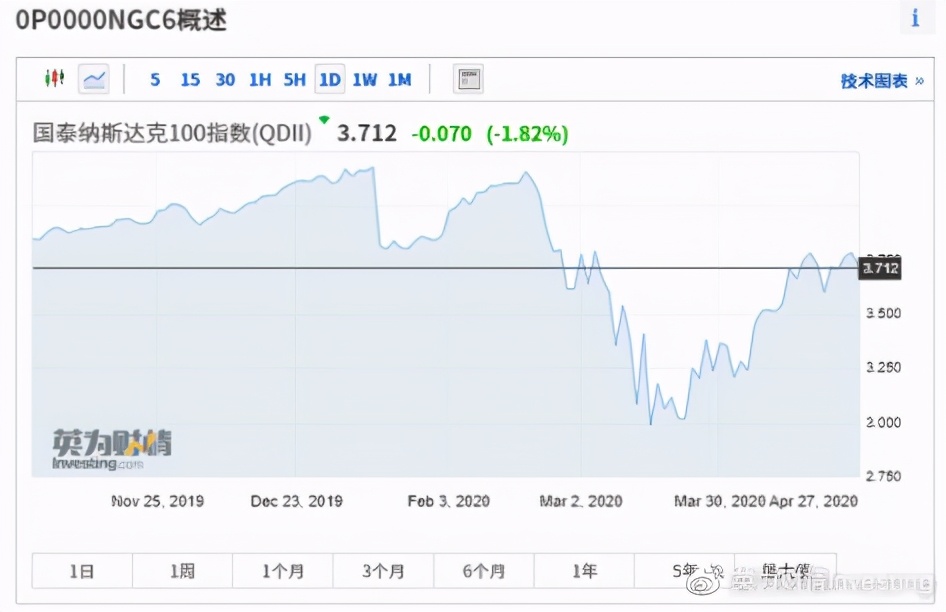Switch to candlestick chart view

coord(56,78)
